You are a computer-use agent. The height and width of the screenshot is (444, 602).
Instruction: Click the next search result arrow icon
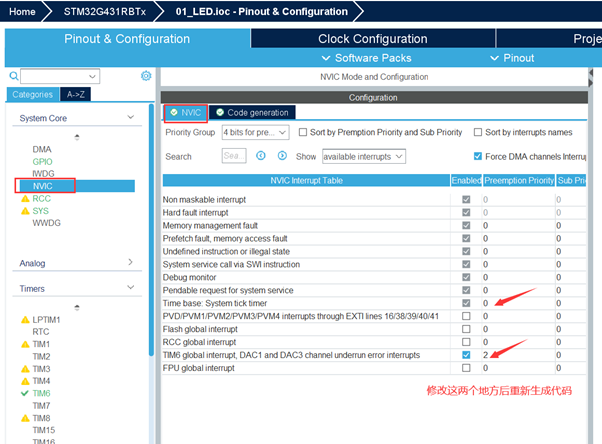tap(282, 156)
